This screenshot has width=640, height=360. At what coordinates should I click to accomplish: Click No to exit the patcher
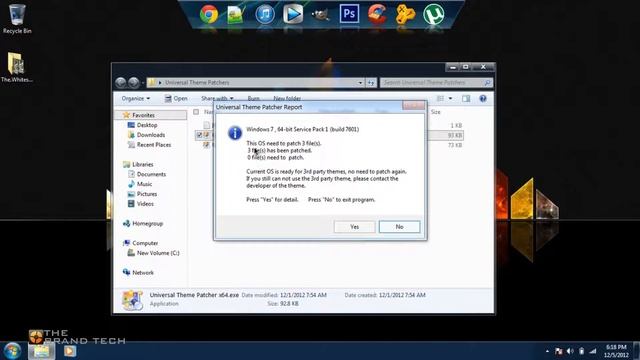(399, 227)
